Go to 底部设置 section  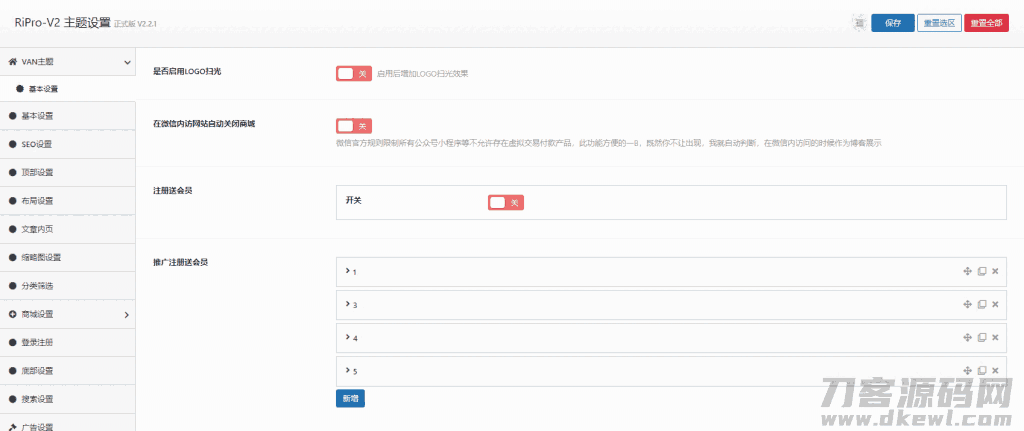(x=68, y=371)
